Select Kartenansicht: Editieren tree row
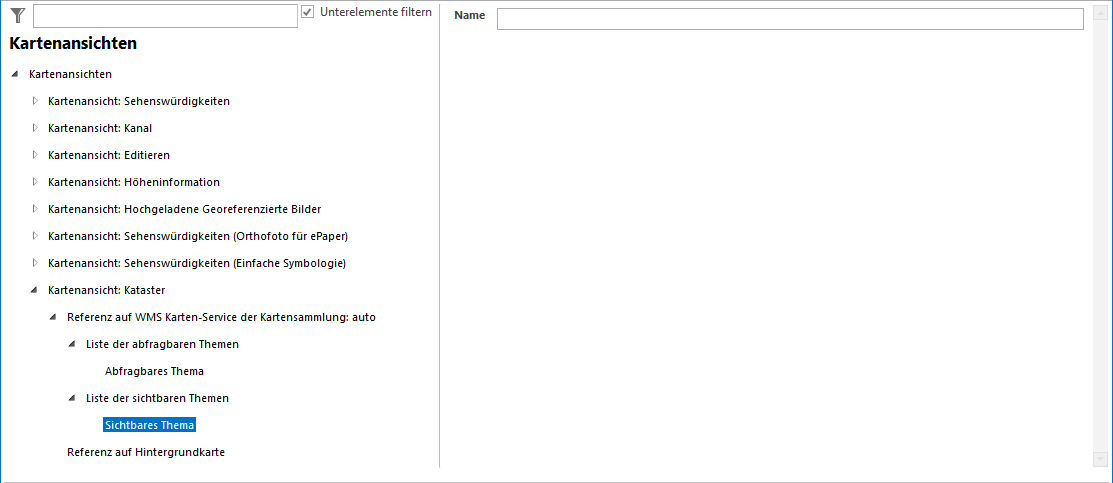This screenshot has width=1113, height=483. [x=109, y=155]
